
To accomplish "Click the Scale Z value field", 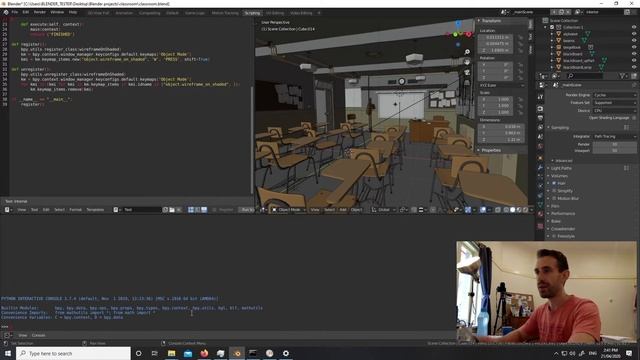I will point(495,112).
